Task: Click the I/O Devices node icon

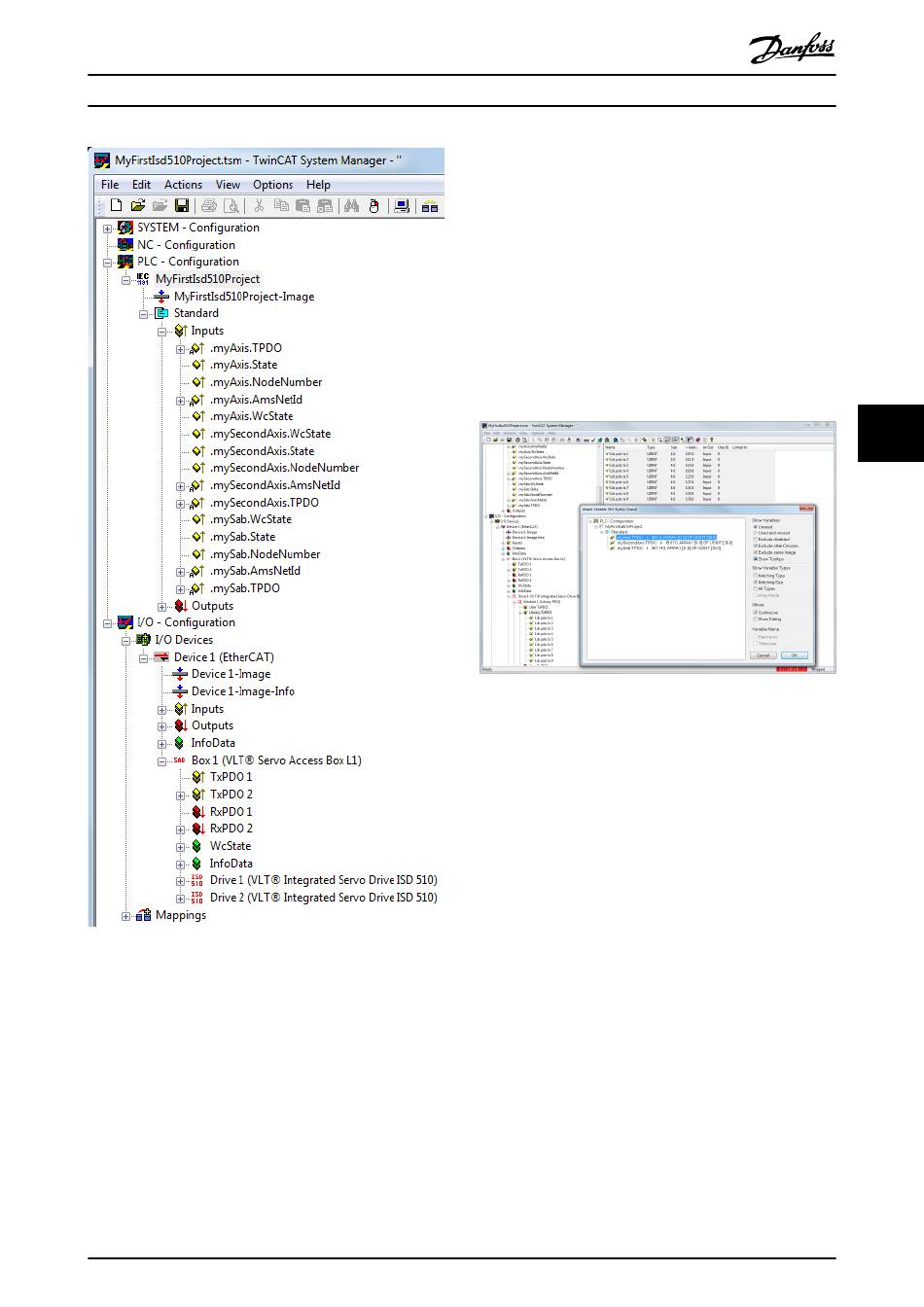Action: (x=143, y=640)
